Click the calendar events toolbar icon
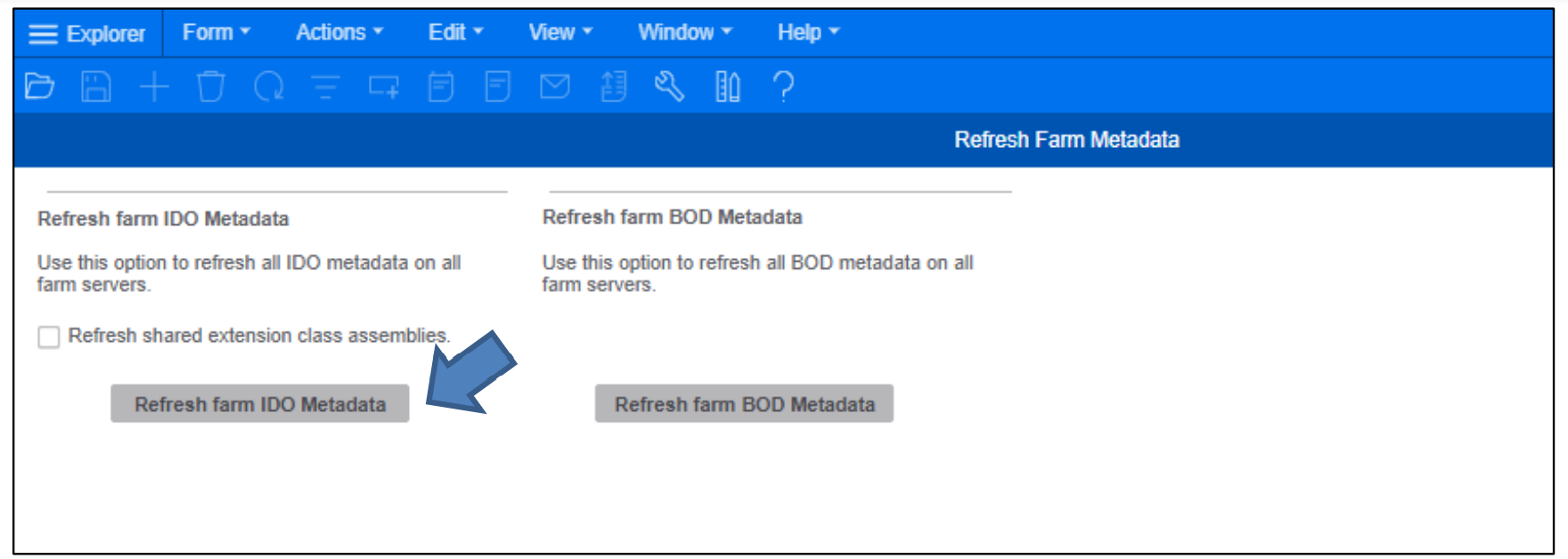 (x=441, y=86)
